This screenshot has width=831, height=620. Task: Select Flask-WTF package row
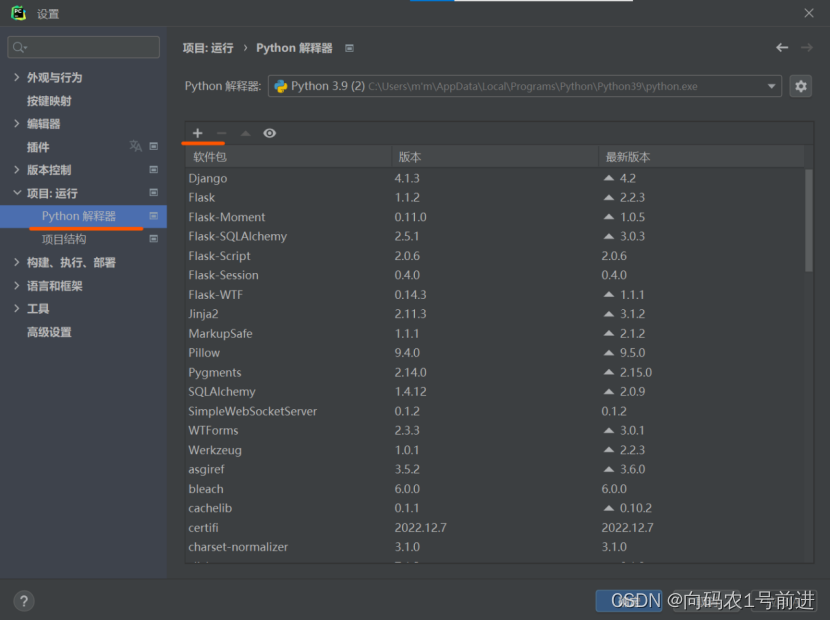(x=495, y=295)
